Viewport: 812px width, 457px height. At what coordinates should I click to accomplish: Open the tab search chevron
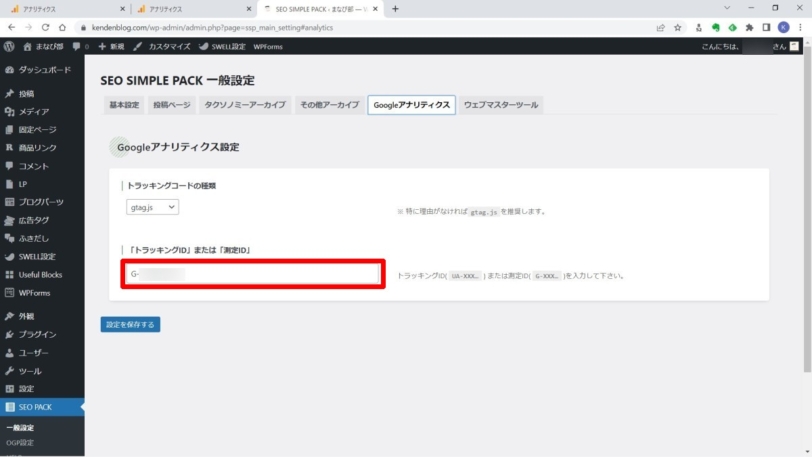(727, 8)
